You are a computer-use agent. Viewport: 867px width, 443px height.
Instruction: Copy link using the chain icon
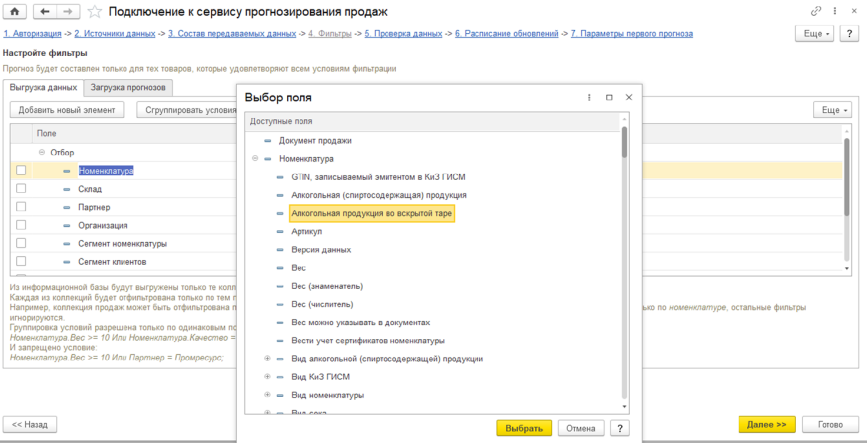[x=820, y=11]
